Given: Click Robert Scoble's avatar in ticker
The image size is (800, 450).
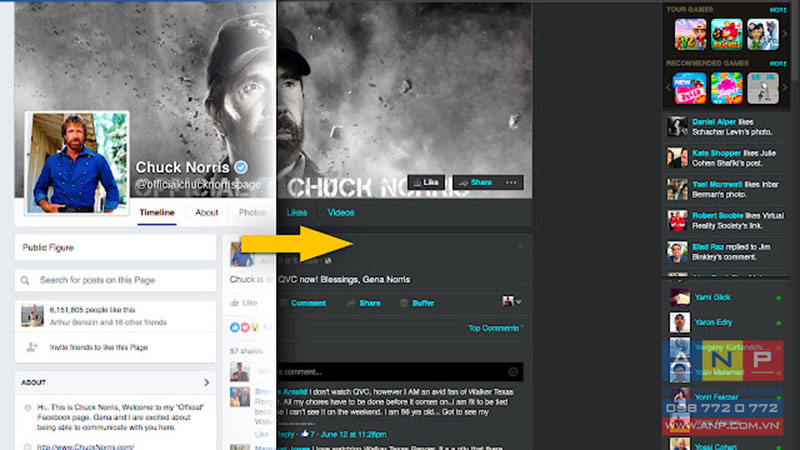Looking at the screenshot, I should [678, 220].
